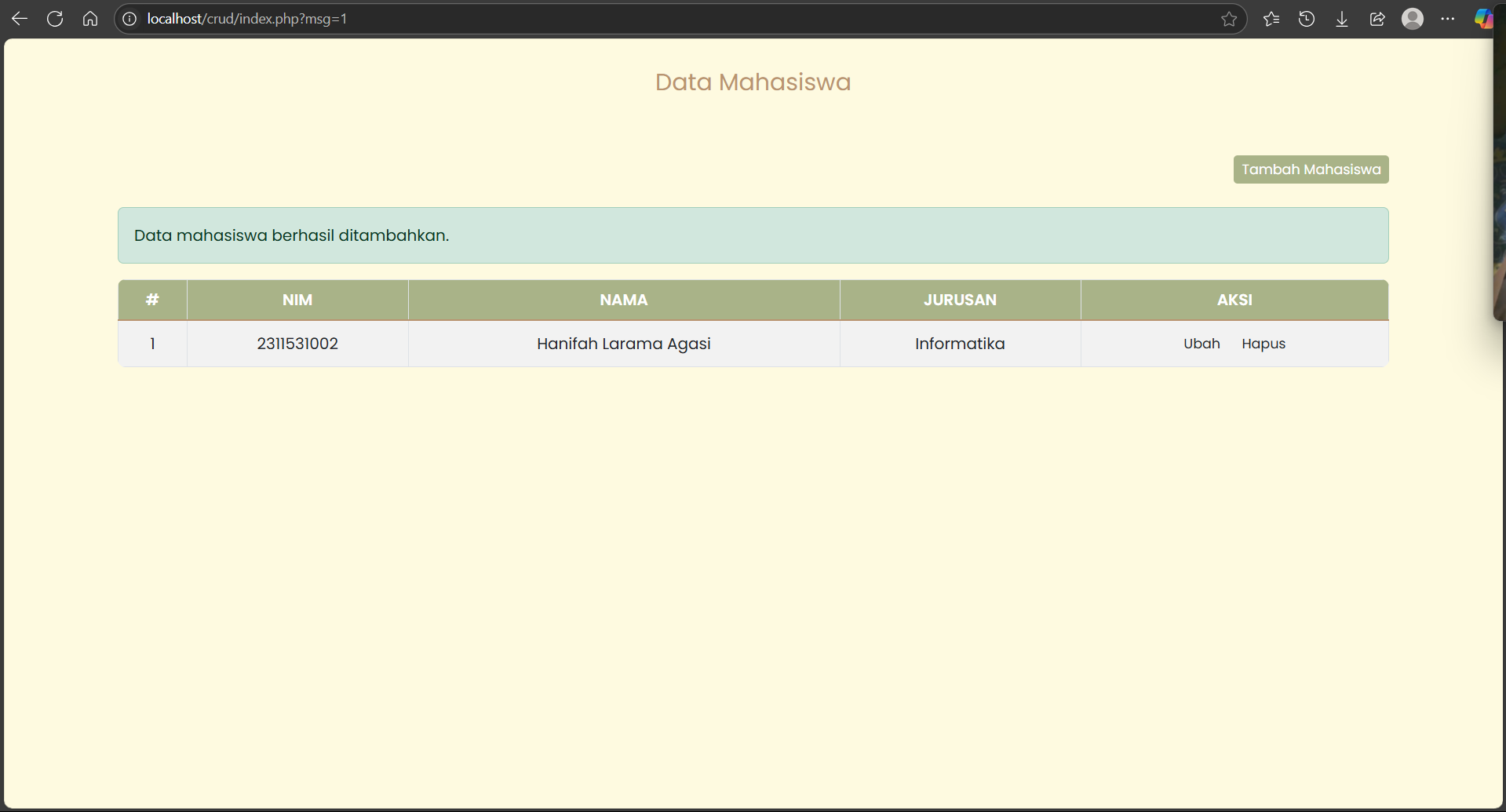This screenshot has height=812, width=1506.
Task: Select the Informatika cell in the Jurusan column
Action: 960,344
